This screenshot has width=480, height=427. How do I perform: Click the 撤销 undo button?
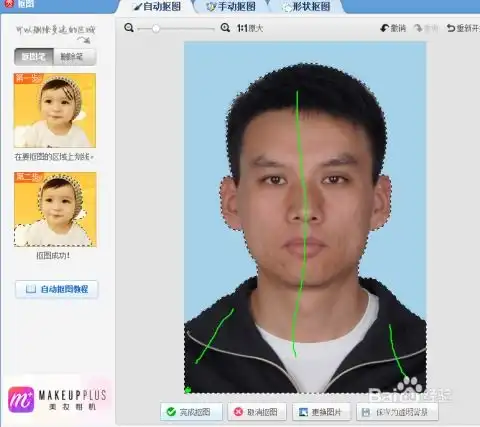pos(393,28)
